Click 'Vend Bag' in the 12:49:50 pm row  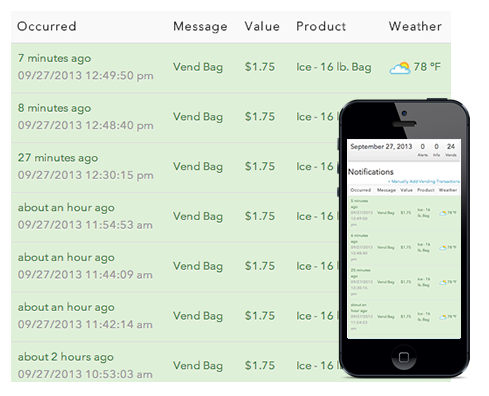click(x=198, y=67)
